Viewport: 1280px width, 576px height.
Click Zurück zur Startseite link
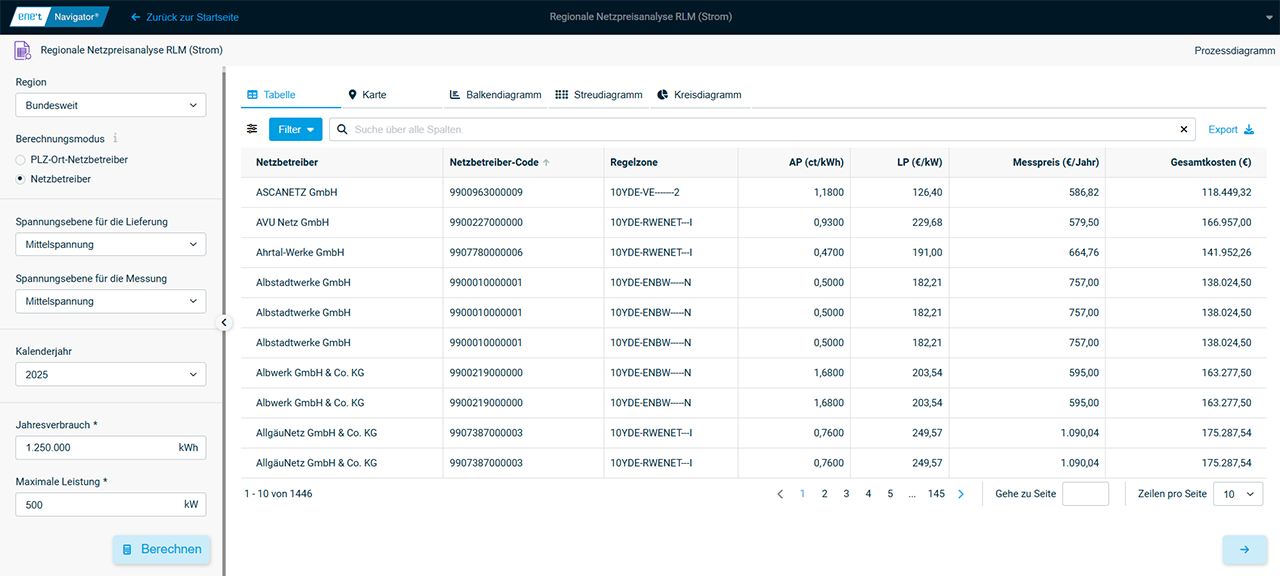tap(185, 17)
